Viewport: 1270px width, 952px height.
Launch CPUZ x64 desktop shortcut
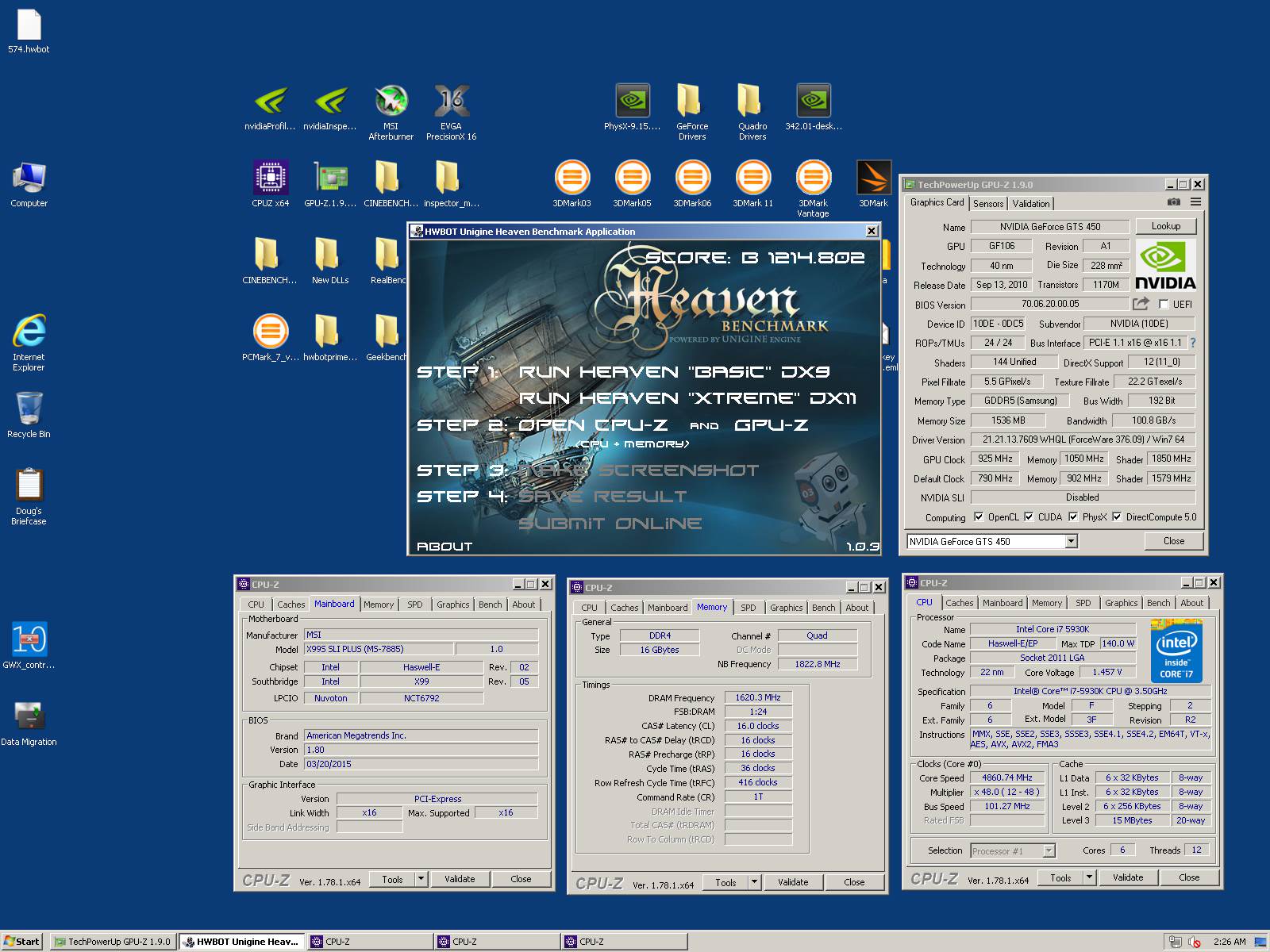click(271, 184)
